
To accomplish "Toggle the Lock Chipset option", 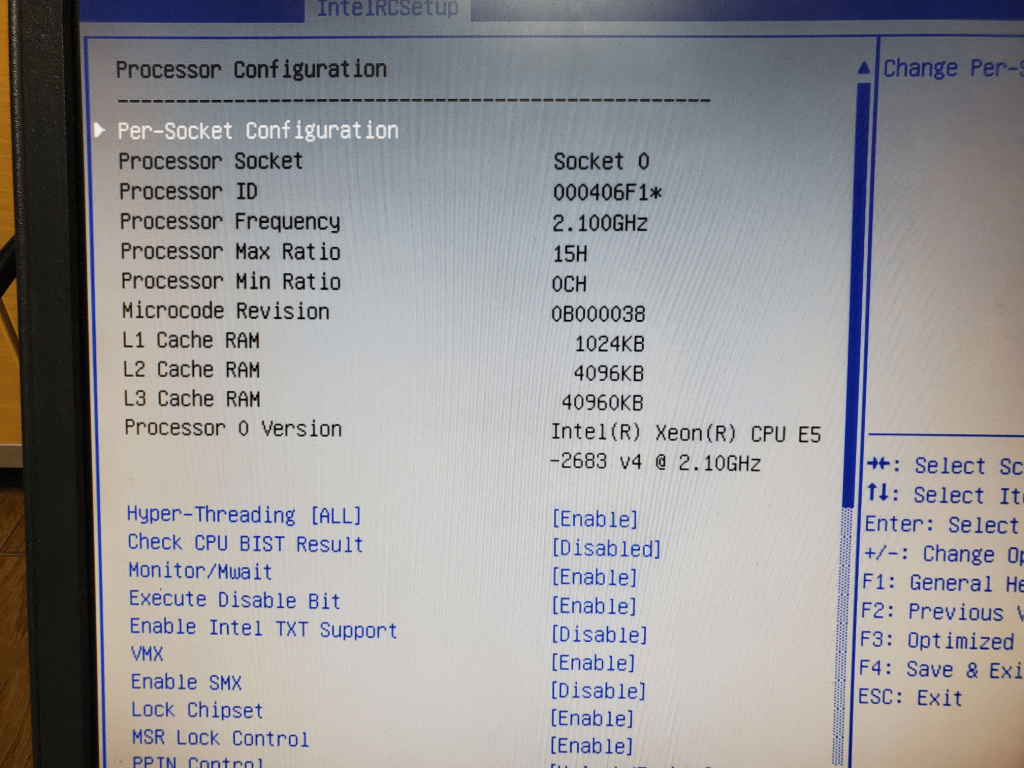I will (592, 719).
